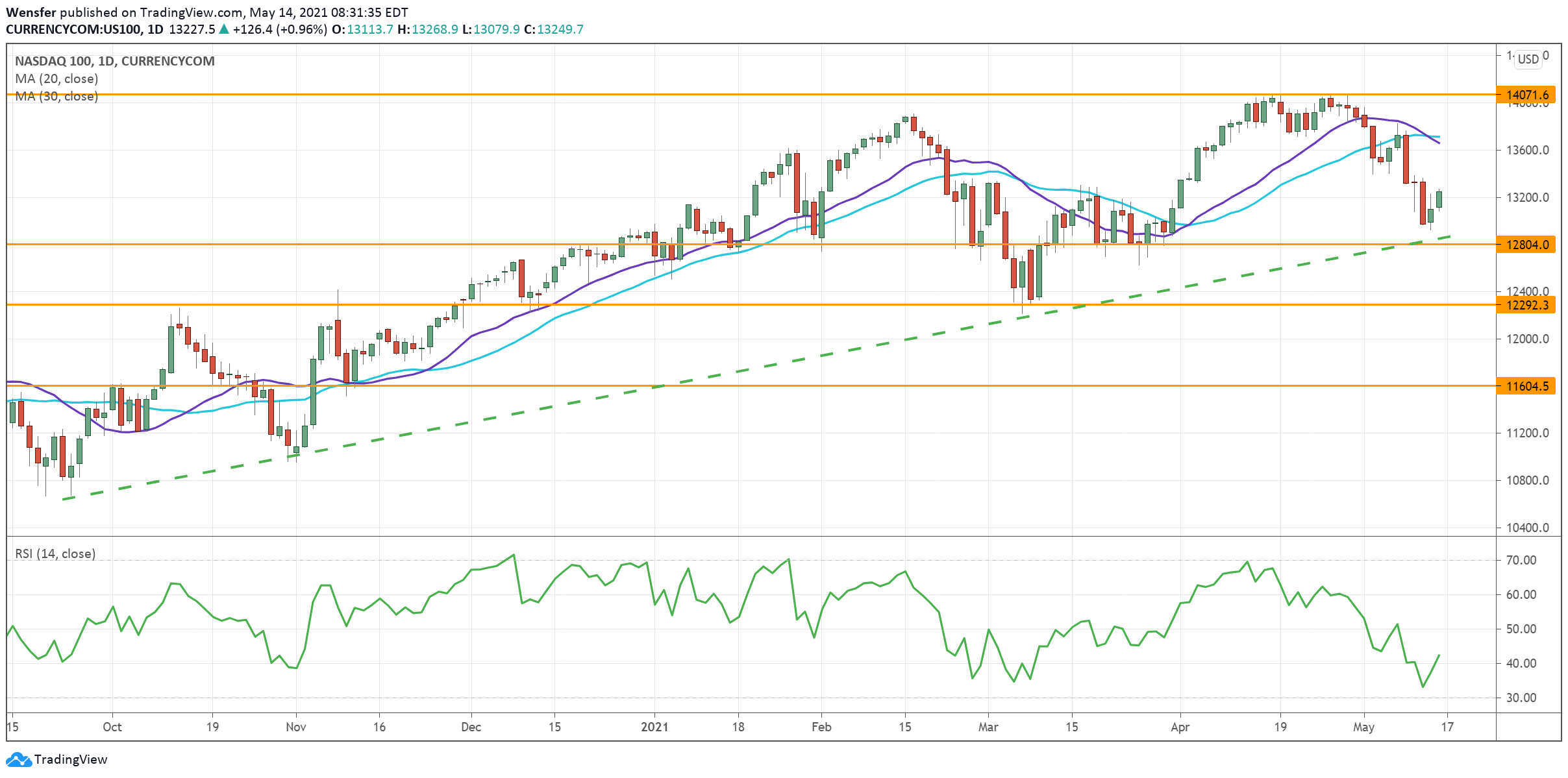
Task: Click the green up-arrow price change indicator
Action: point(224,29)
